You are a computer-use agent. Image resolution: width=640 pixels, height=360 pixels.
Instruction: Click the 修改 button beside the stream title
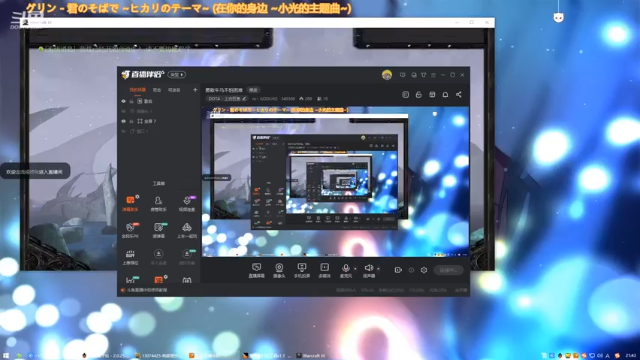253,90
